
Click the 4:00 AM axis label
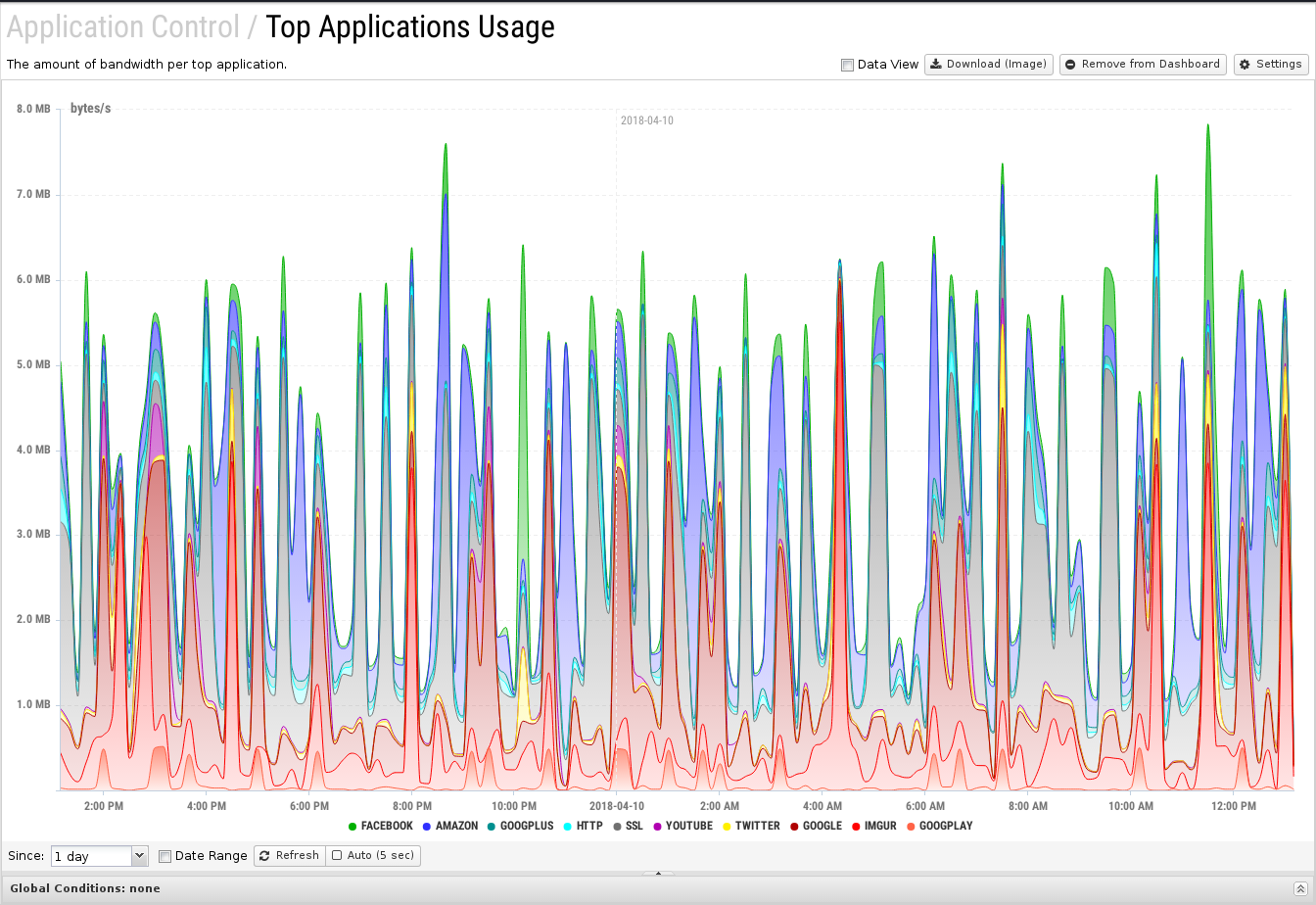pyautogui.click(x=822, y=806)
